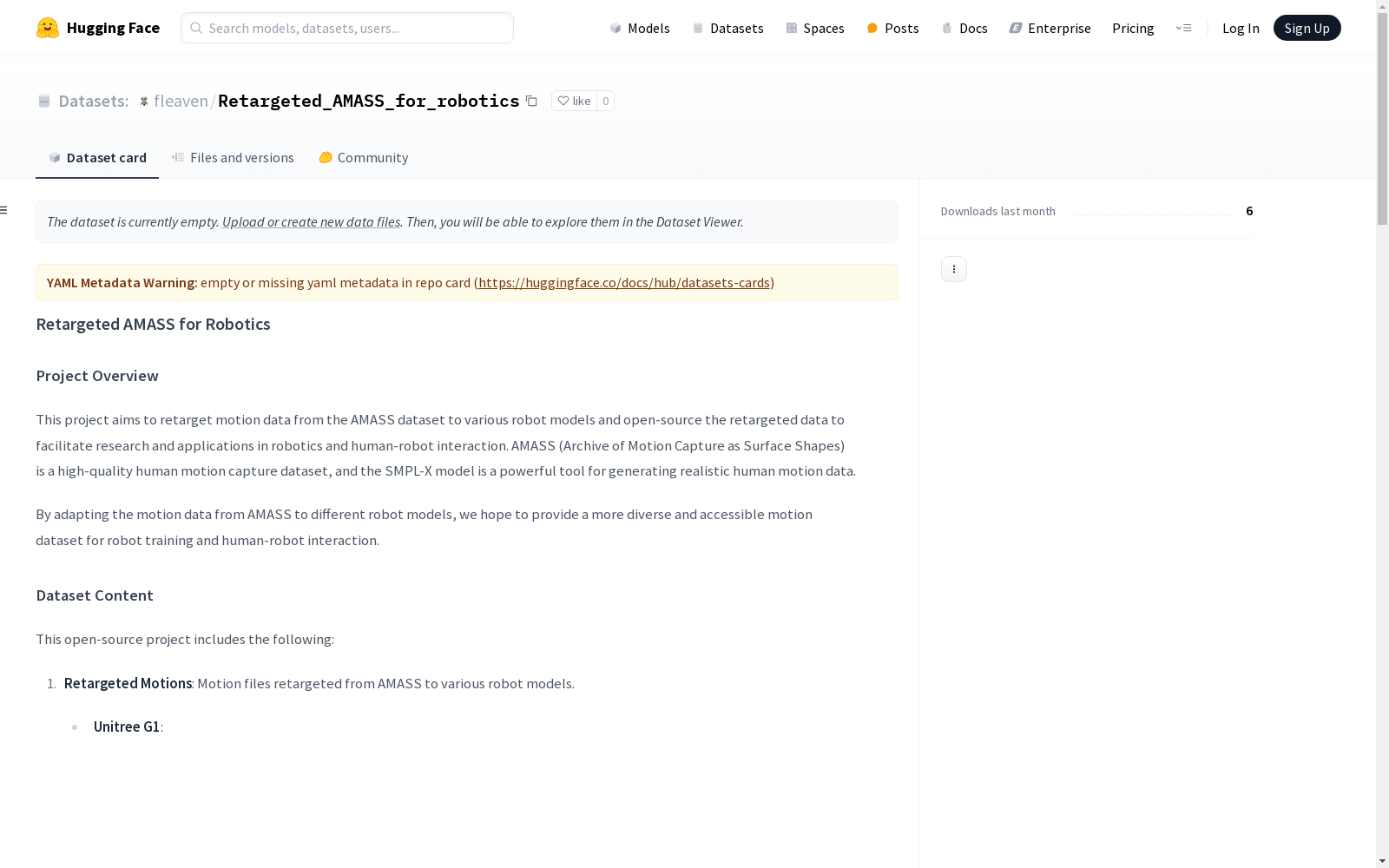The width and height of the screenshot is (1389, 868).
Task: Open the three-dots options menu
Action: 954,269
